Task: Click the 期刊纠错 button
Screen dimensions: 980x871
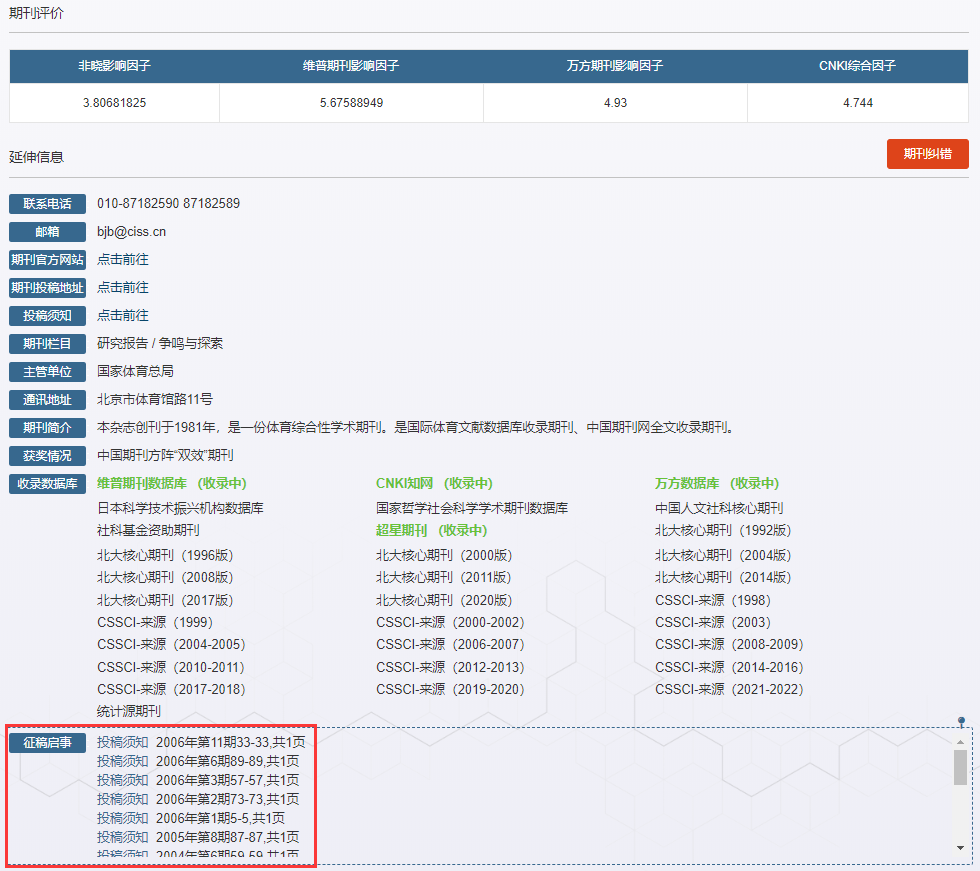Action: point(927,154)
